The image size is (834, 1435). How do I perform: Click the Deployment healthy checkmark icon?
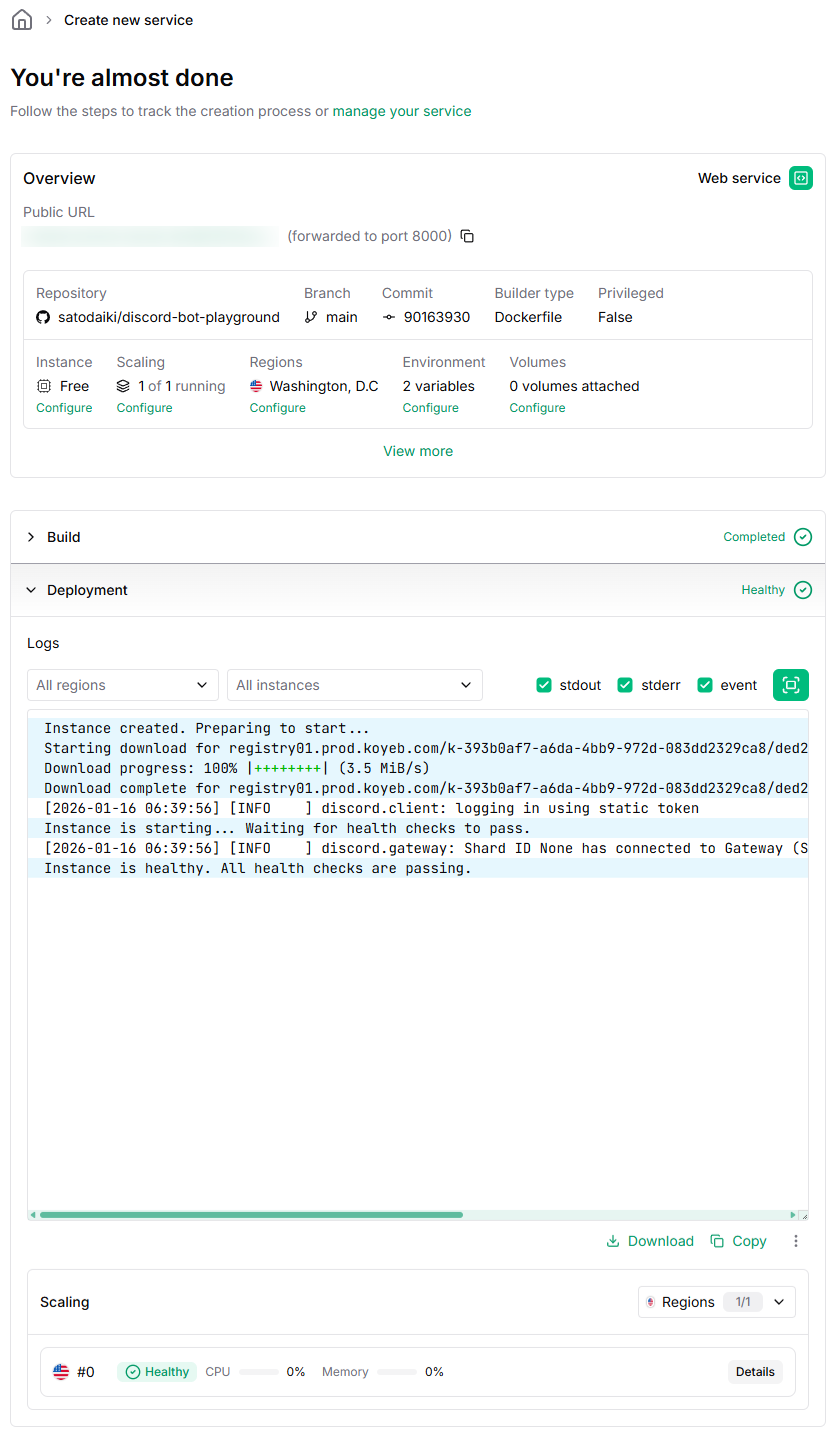click(x=802, y=590)
